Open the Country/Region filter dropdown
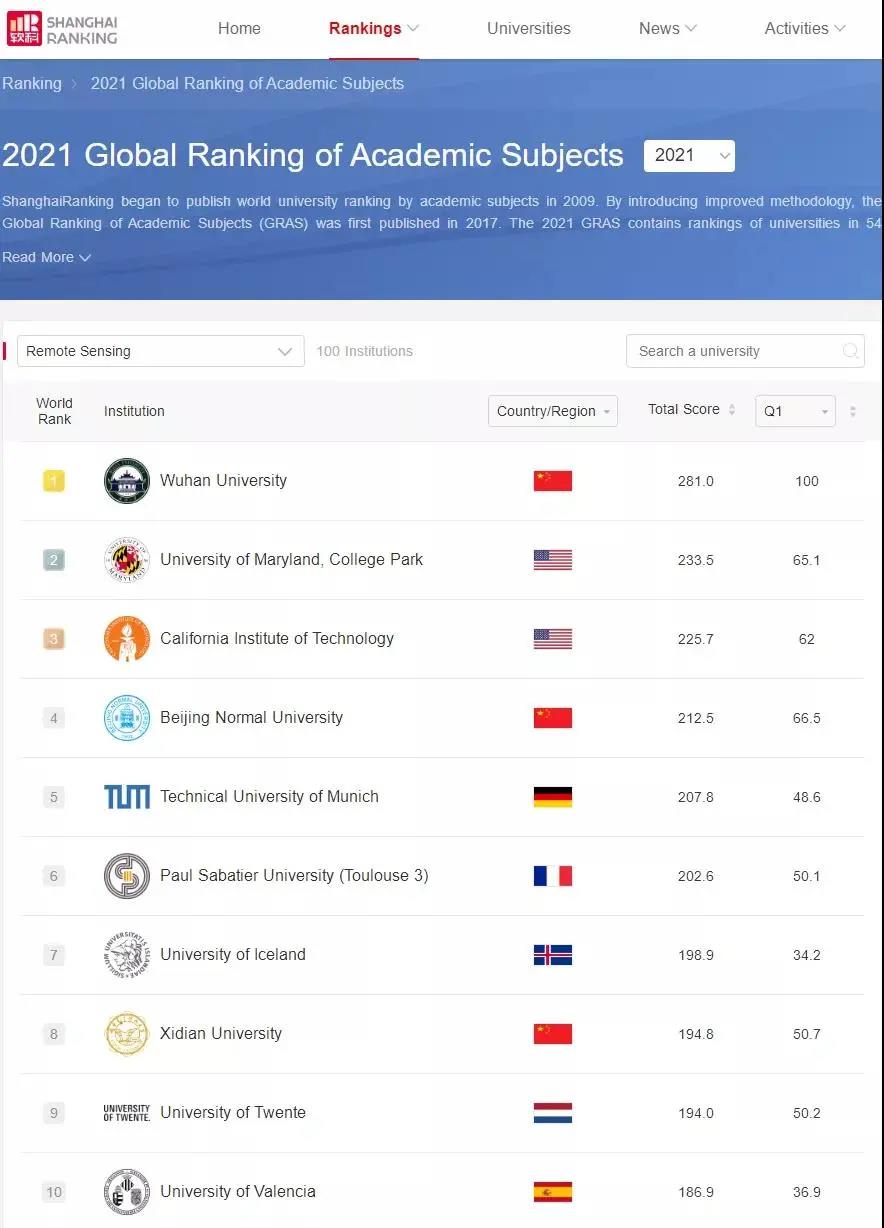 point(553,411)
